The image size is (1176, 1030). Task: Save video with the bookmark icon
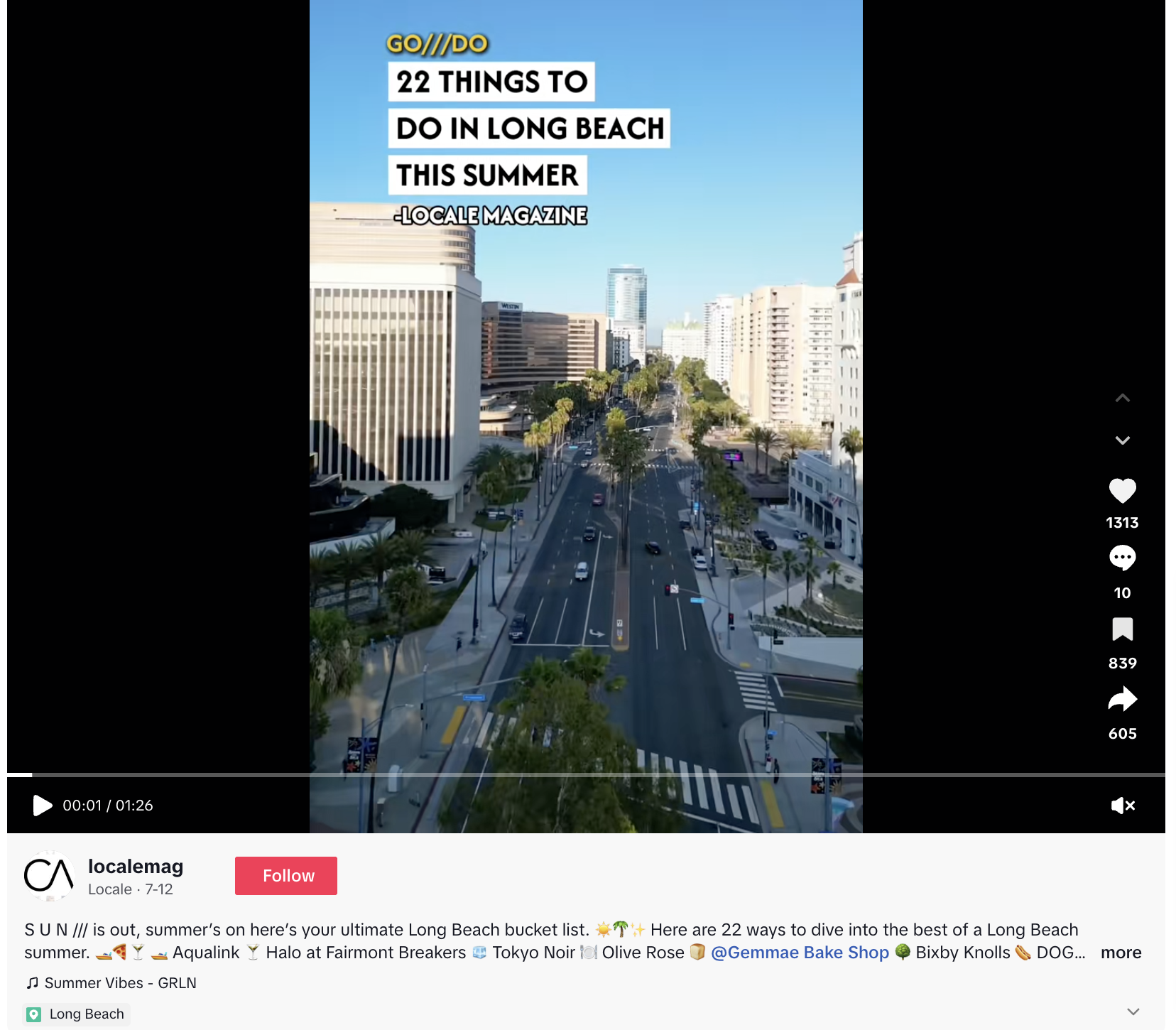tap(1122, 629)
